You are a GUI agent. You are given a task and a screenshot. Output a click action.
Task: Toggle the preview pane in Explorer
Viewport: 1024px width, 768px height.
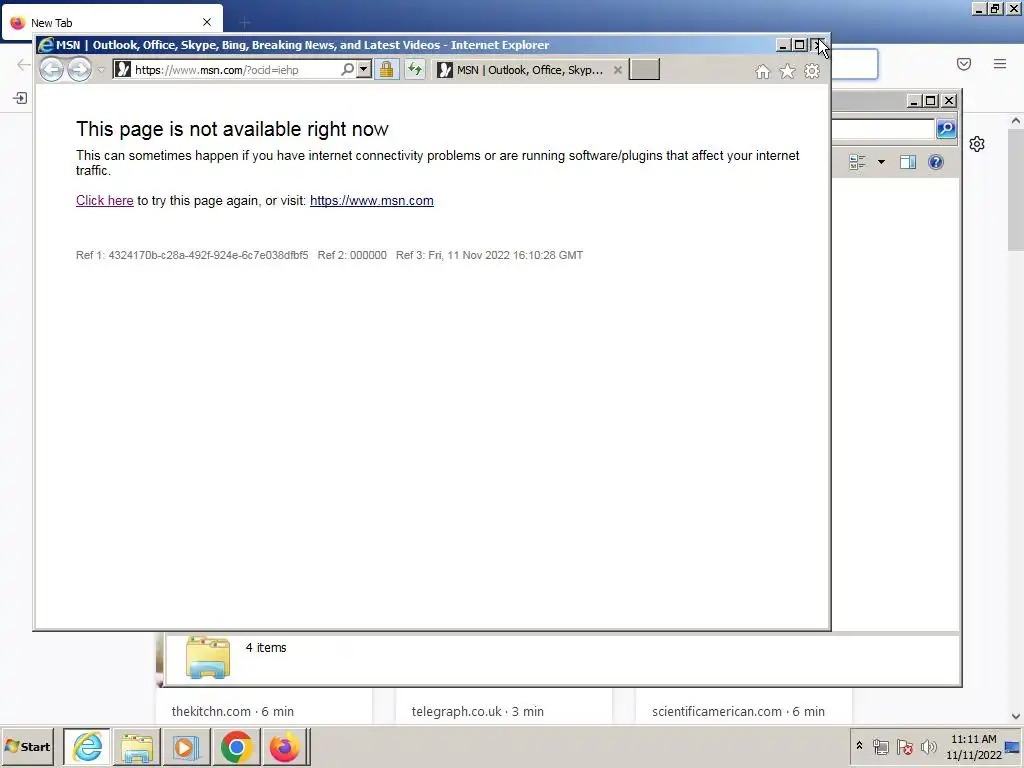click(x=908, y=162)
